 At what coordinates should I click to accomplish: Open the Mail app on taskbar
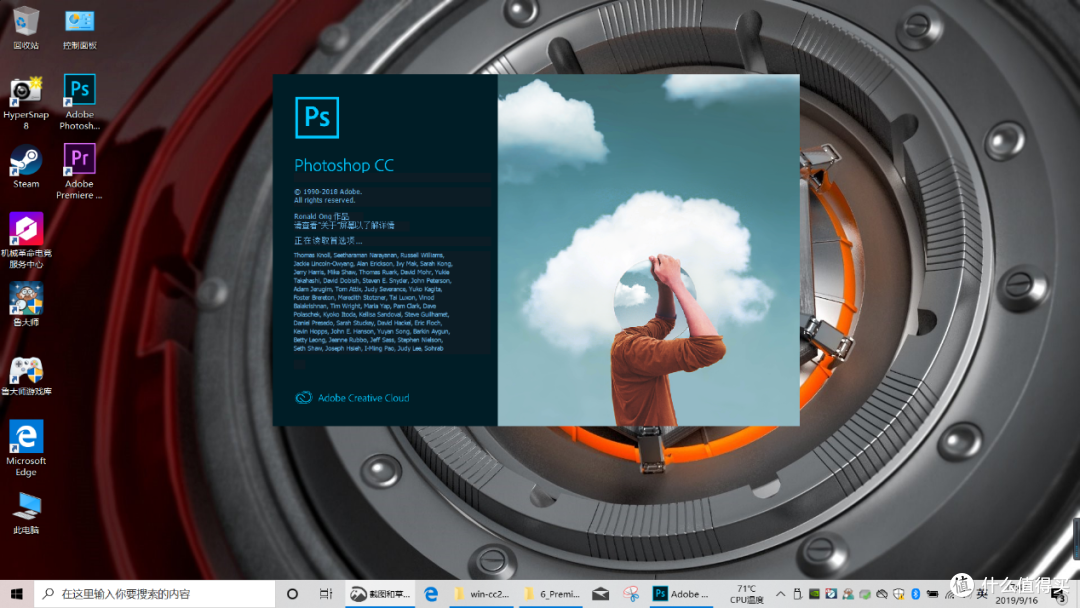click(601, 594)
